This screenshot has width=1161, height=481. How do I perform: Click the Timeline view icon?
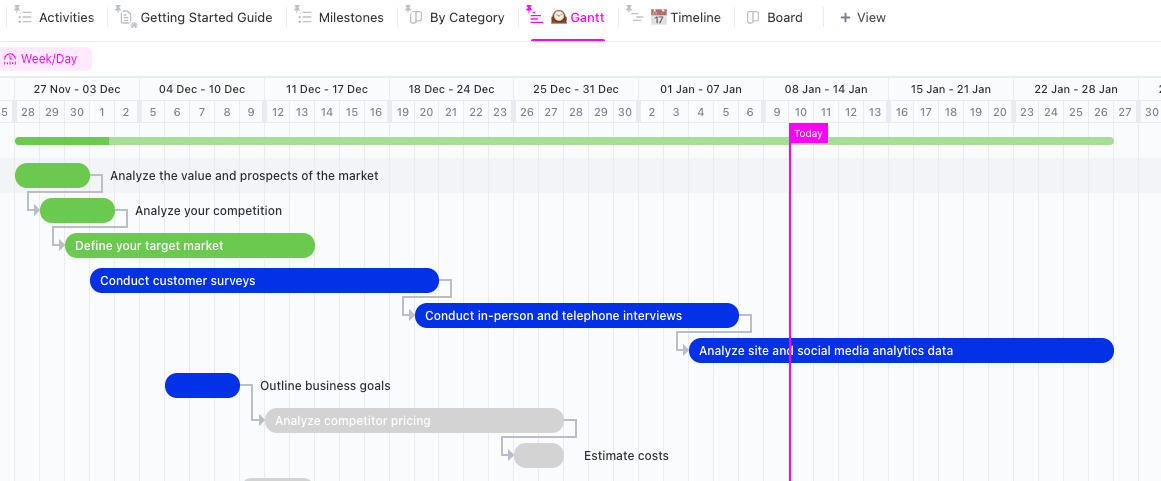636,17
